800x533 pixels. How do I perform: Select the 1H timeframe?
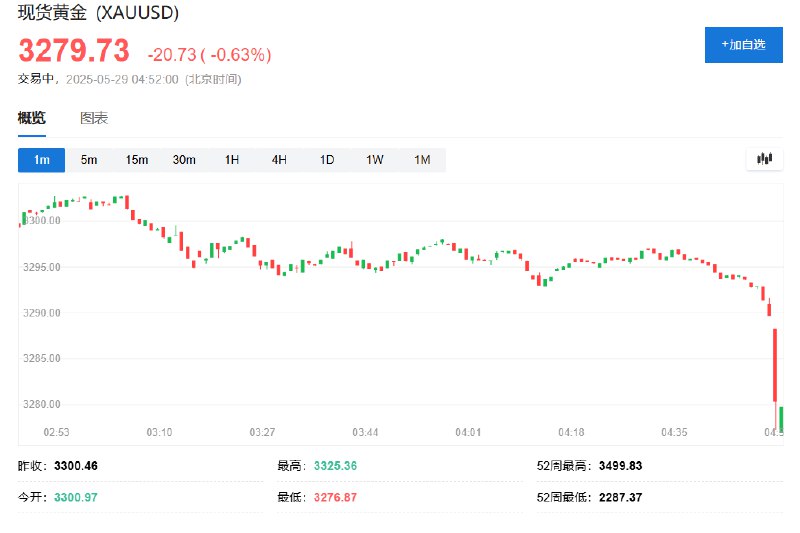(232, 160)
